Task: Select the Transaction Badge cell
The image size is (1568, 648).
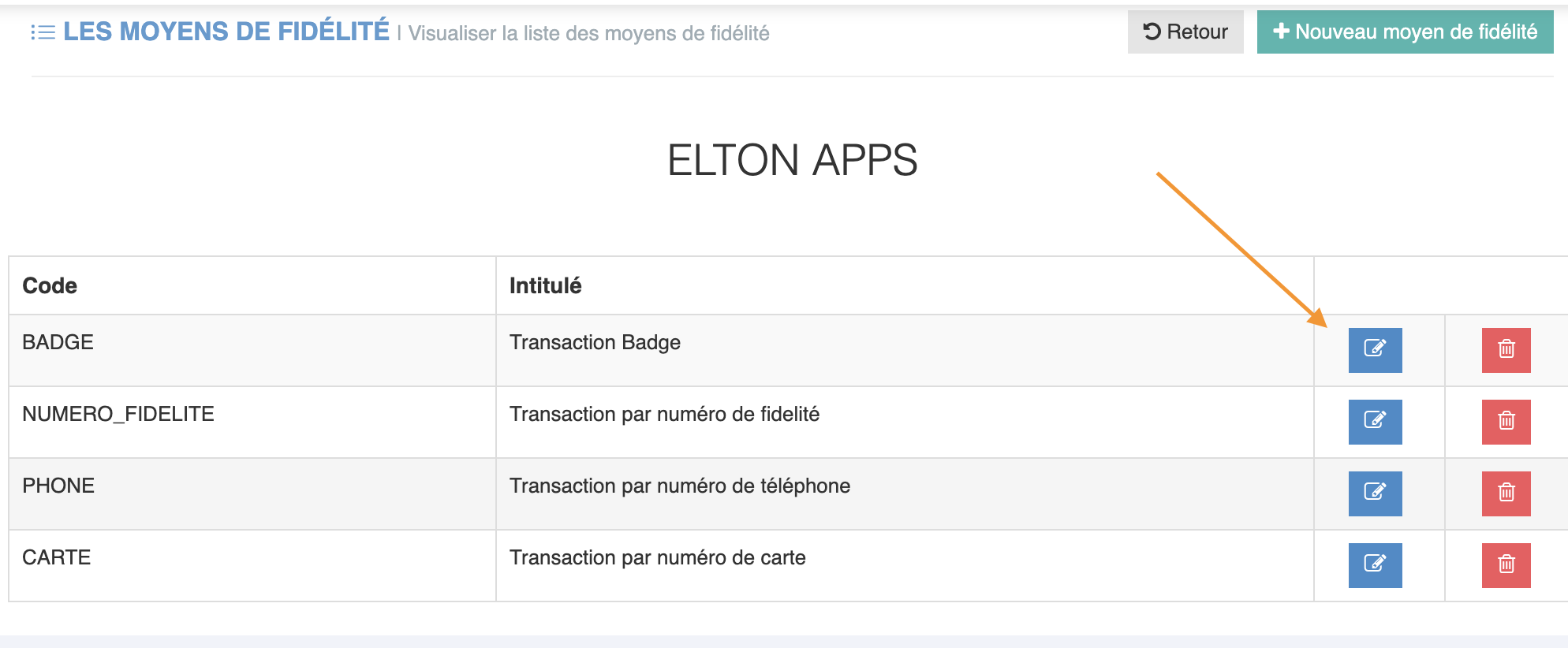Action: 595,342
